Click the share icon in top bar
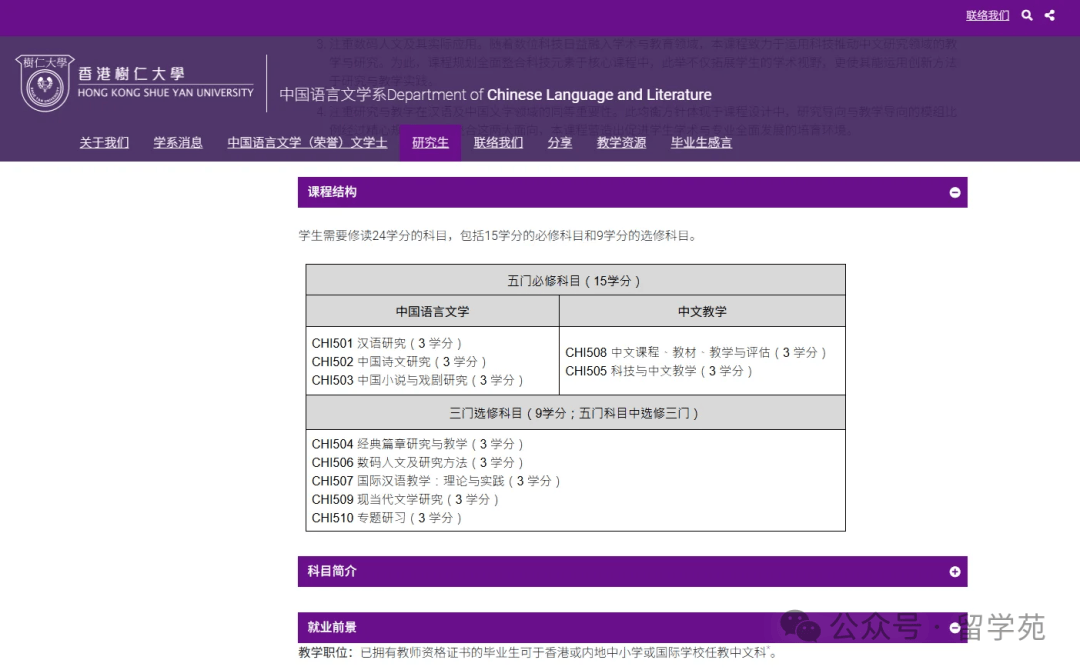The height and width of the screenshot is (670, 1080). click(1050, 15)
